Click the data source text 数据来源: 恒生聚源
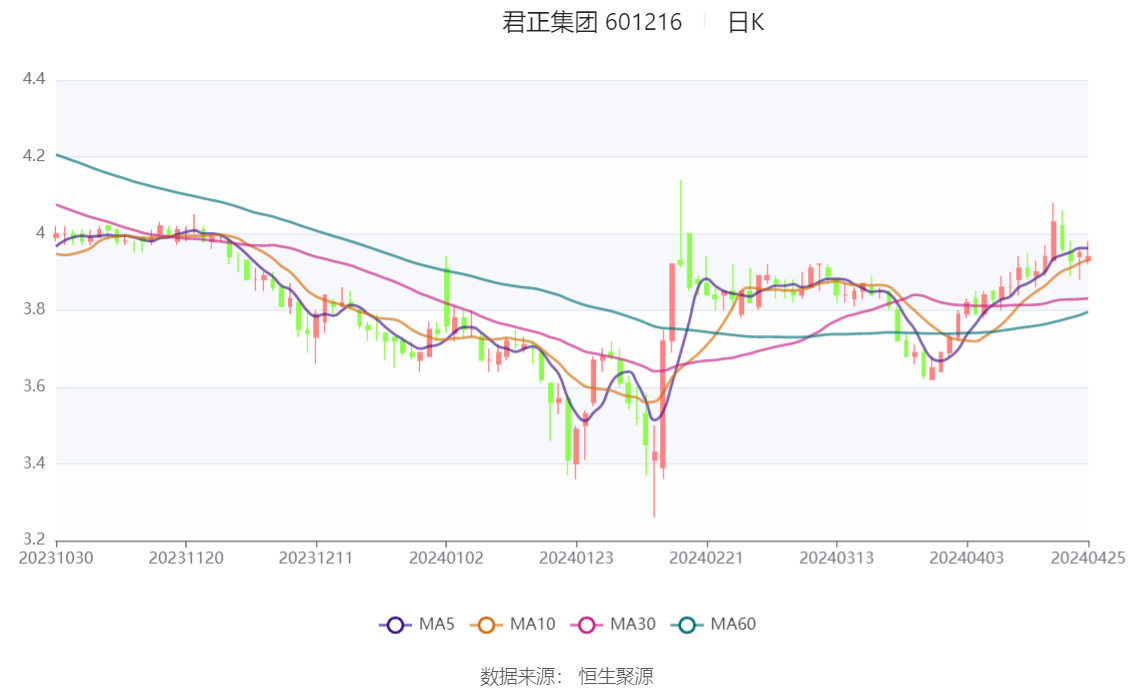 coord(566,677)
